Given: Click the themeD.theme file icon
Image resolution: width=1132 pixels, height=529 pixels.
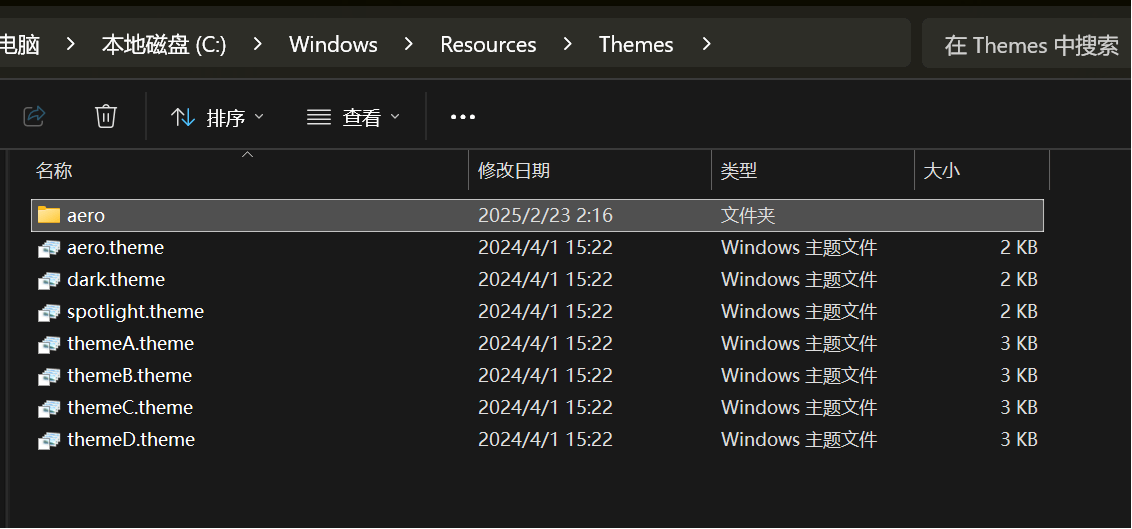Looking at the screenshot, I should click(x=48, y=440).
